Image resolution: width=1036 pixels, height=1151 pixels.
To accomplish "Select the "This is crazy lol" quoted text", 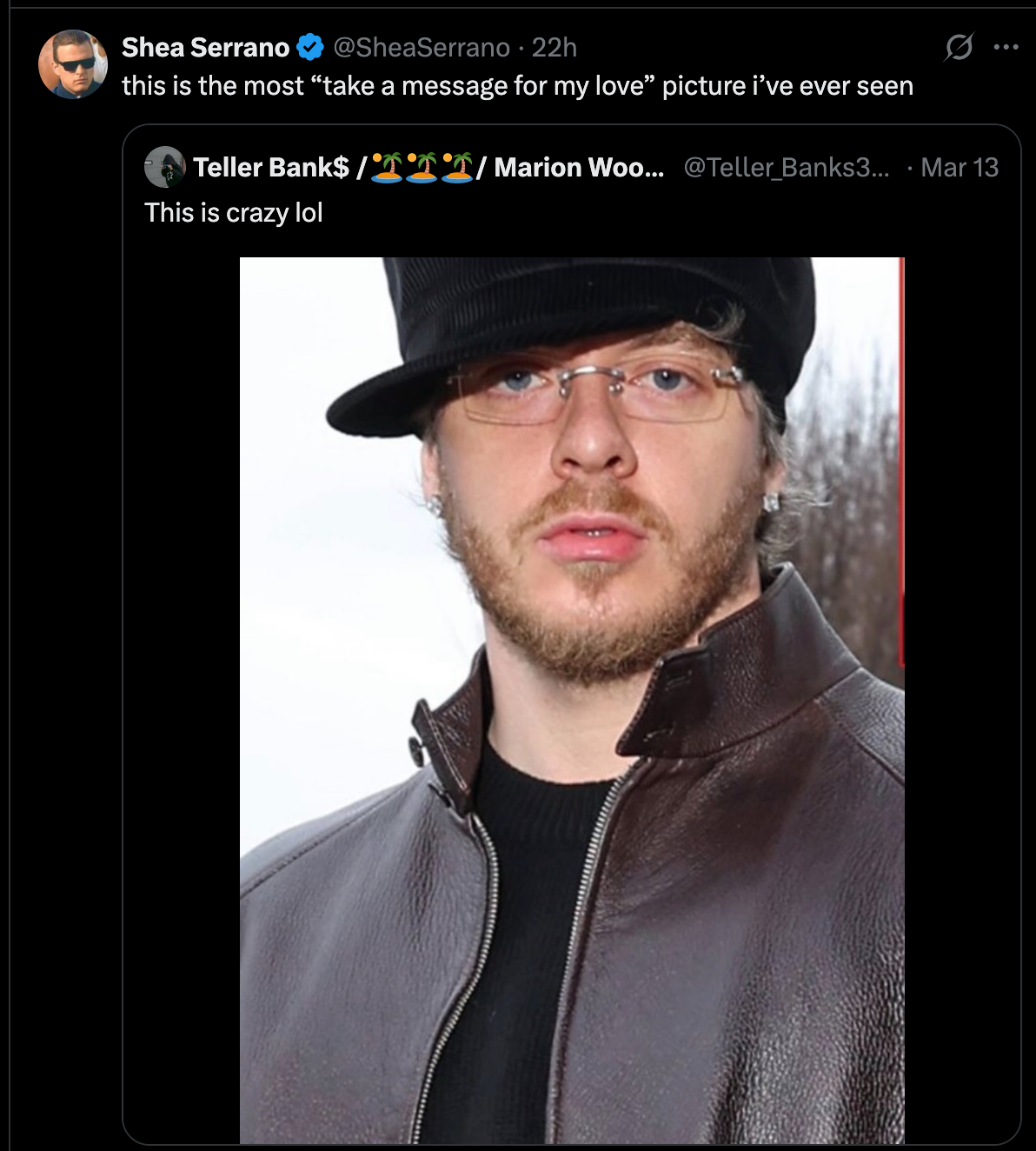I will (234, 212).
